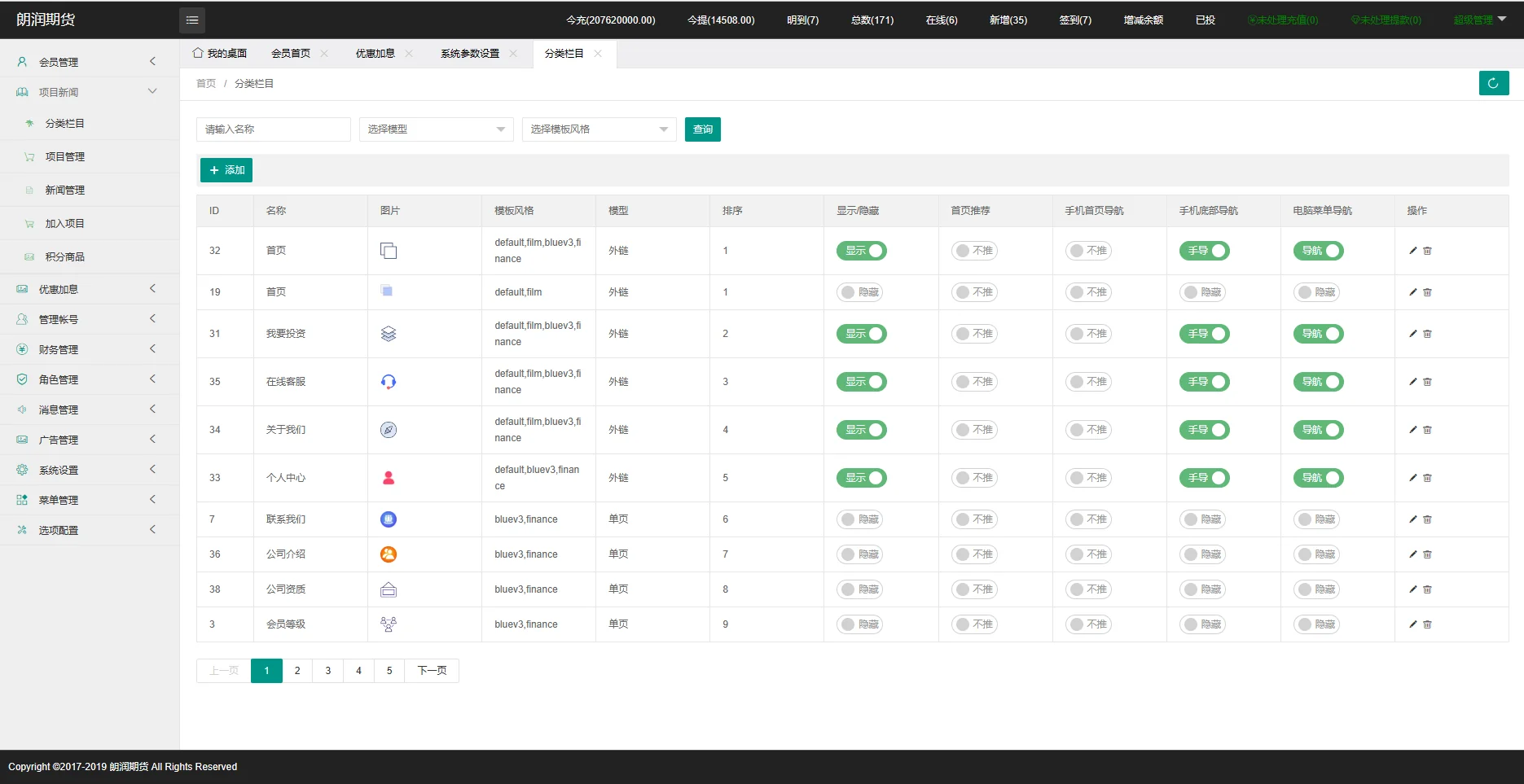Image resolution: width=1524 pixels, height=784 pixels.
Task: Click the 请输入名称 name input field
Action: [273, 129]
